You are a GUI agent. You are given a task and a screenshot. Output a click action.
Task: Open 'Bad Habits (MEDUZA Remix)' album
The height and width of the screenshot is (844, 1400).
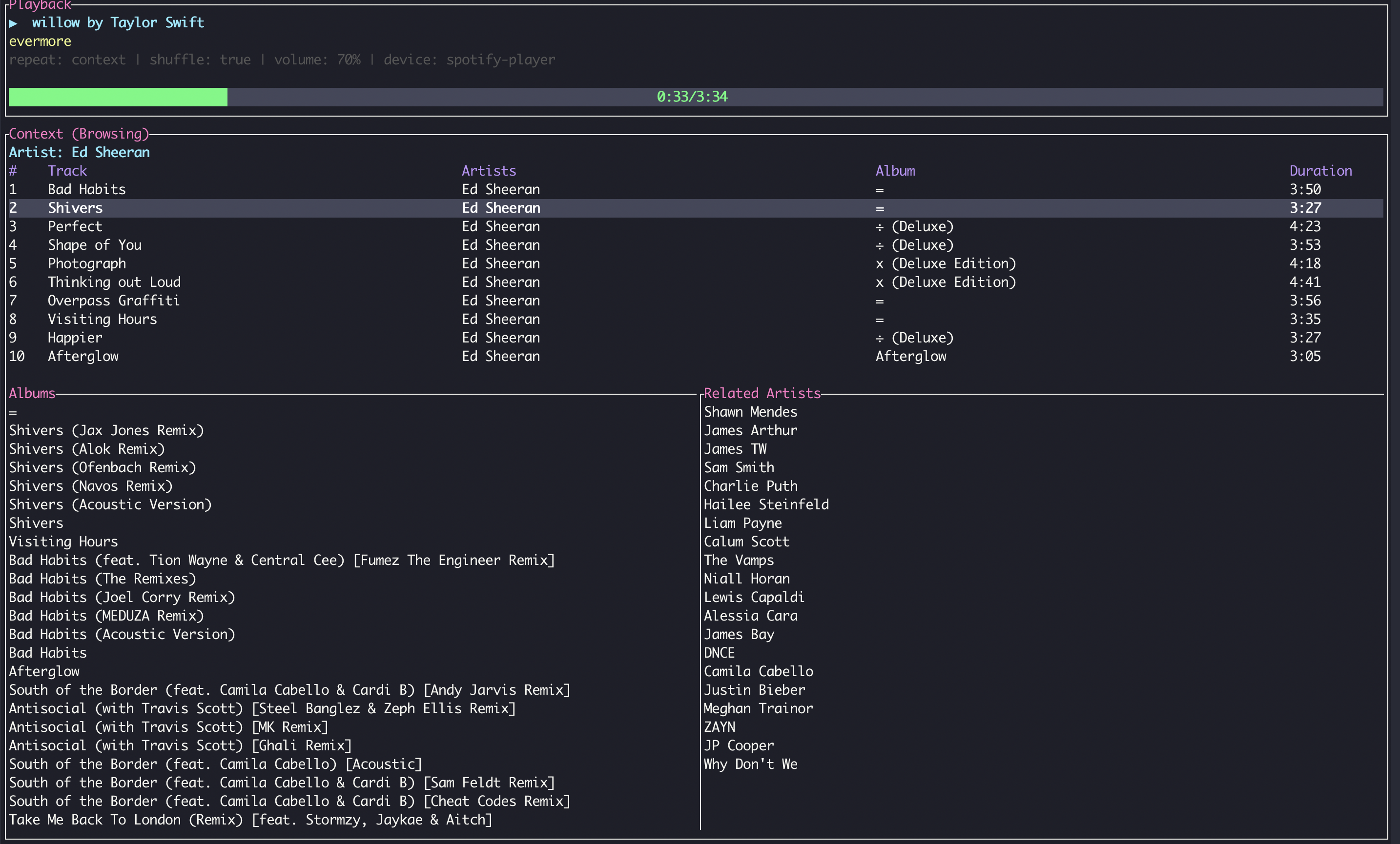coord(106,616)
